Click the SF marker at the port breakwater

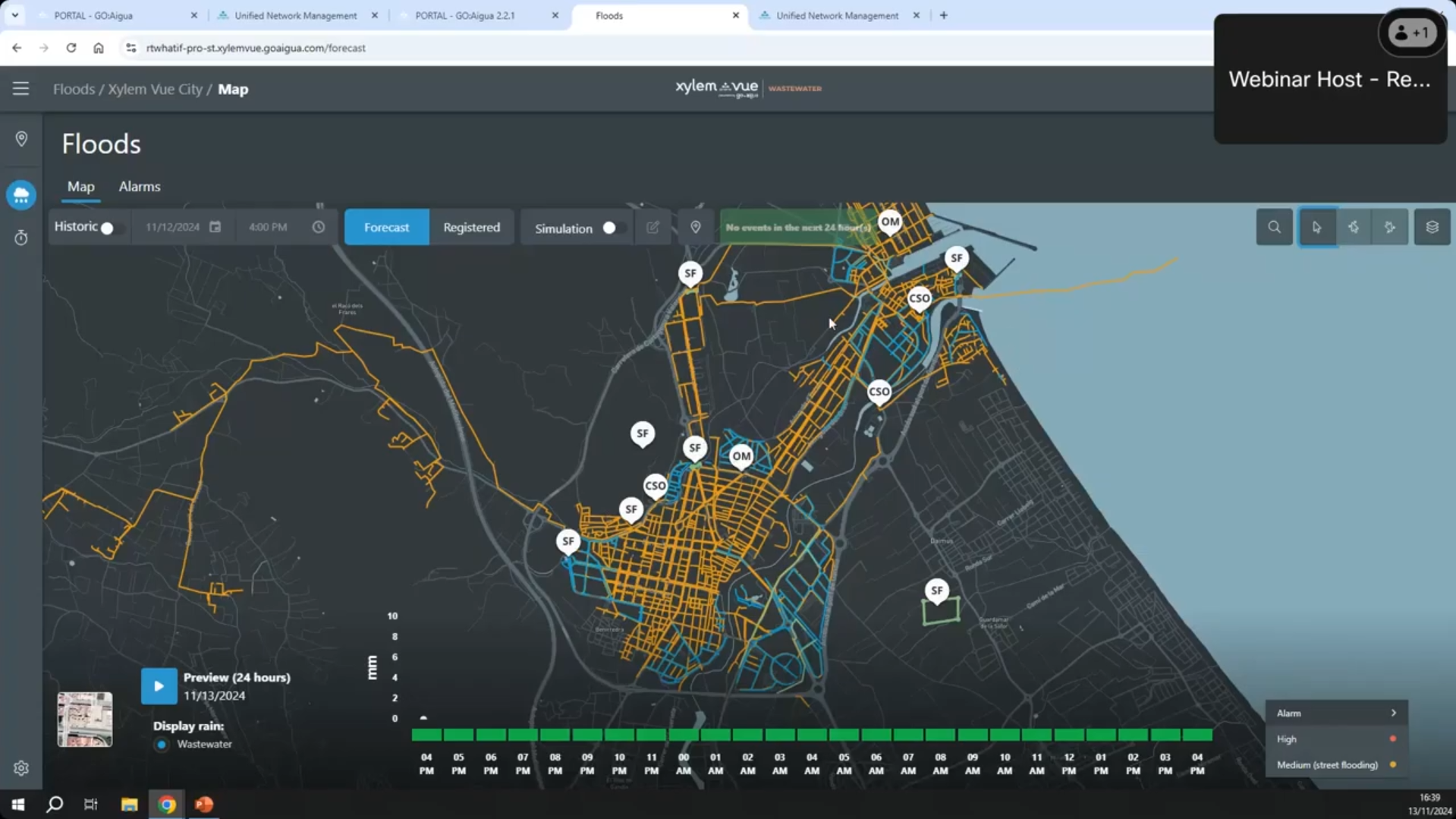956,259
